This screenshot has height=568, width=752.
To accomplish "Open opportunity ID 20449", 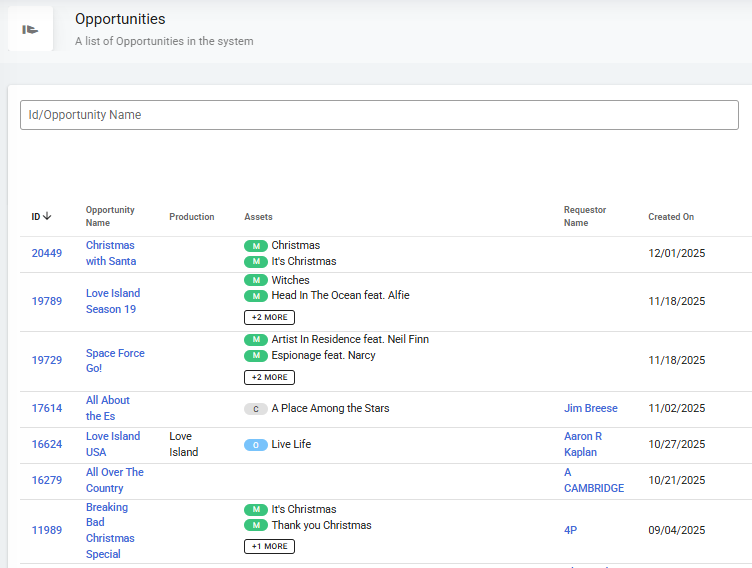I will click(46, 253).
